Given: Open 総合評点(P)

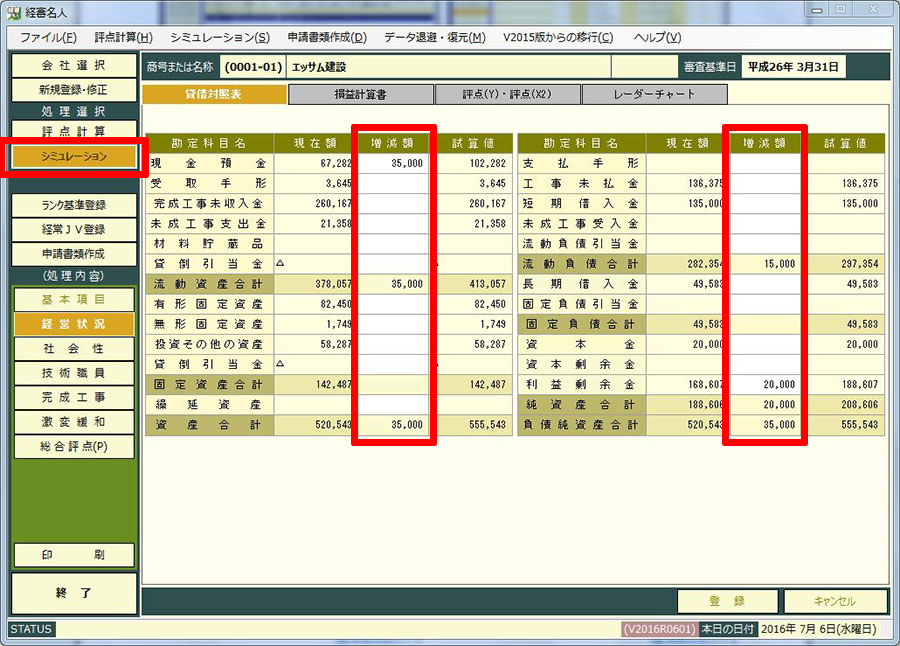Looking at the screenshot, I should [73, 447].
